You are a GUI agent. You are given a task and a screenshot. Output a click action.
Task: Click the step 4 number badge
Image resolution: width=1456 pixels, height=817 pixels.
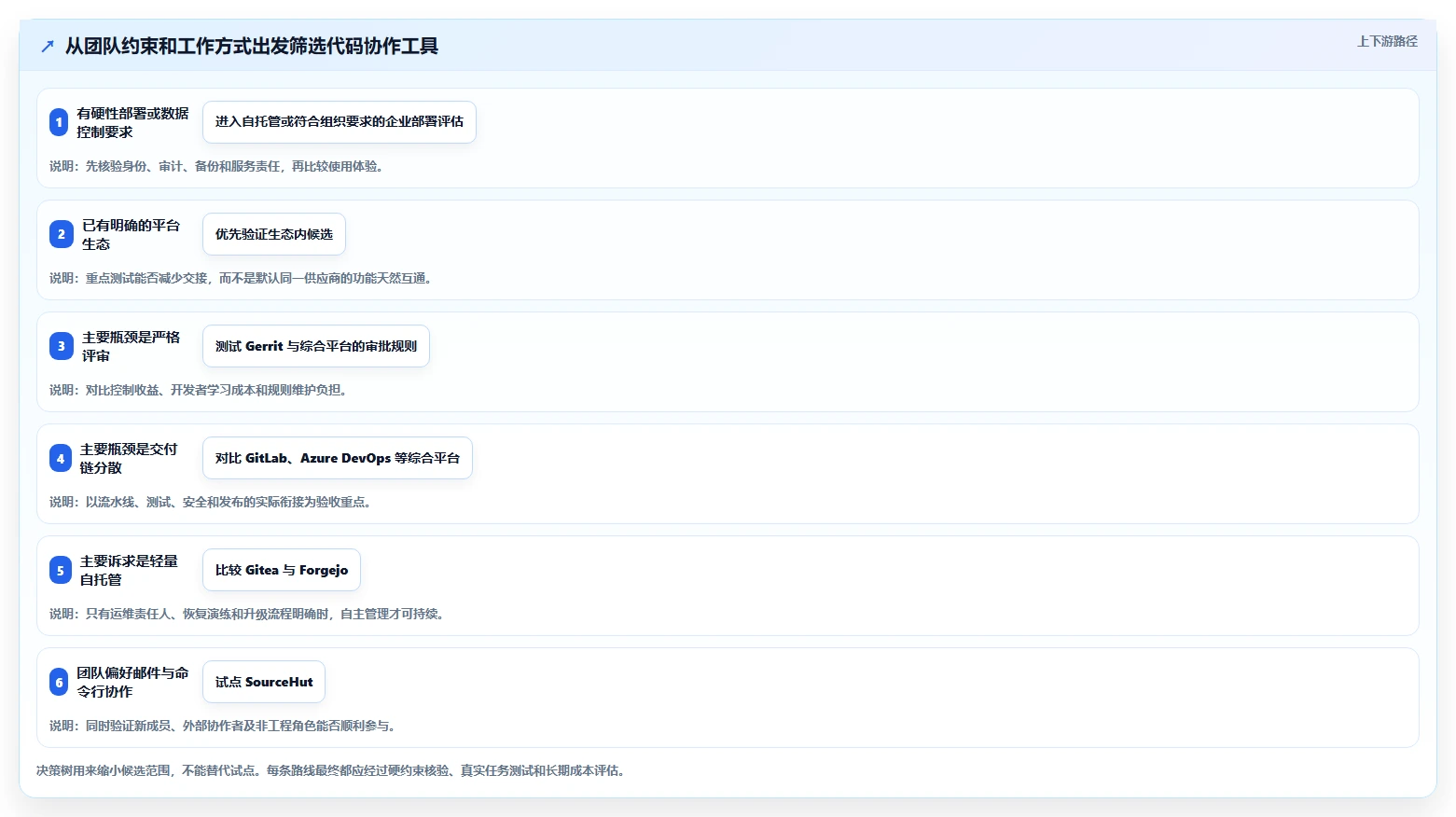[61, 458]
